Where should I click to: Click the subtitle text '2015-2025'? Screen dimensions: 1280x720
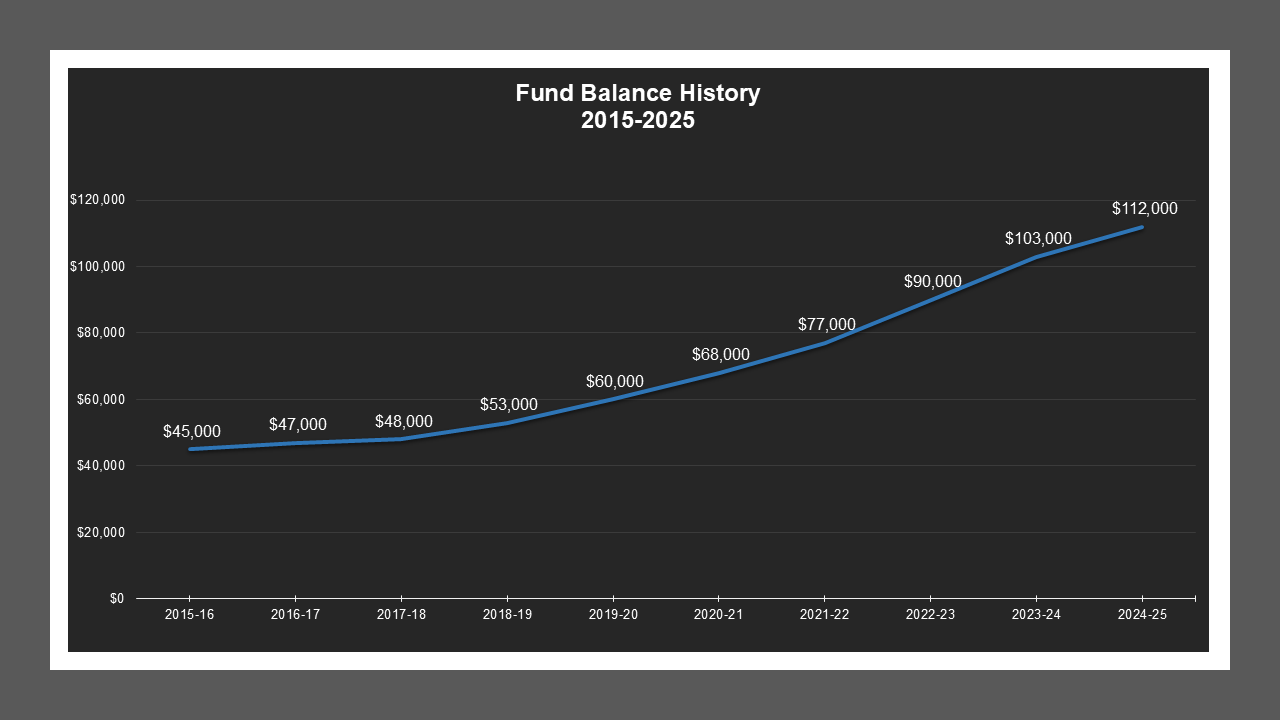[x=638, y=119]
